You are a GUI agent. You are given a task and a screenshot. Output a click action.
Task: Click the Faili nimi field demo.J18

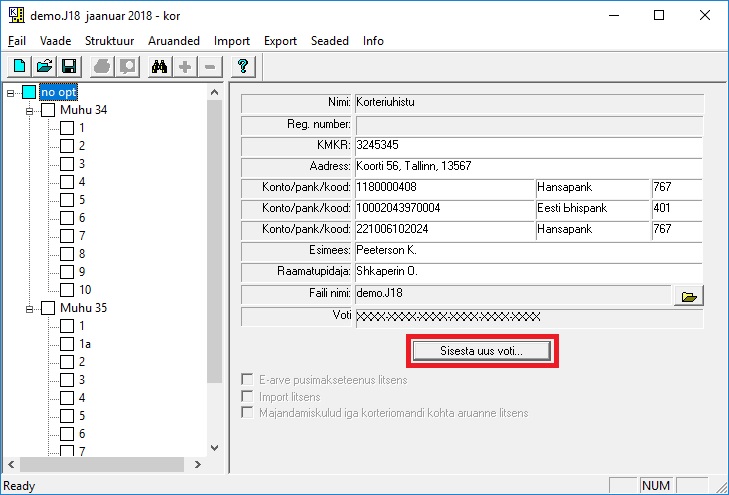[x=514, y=295]
